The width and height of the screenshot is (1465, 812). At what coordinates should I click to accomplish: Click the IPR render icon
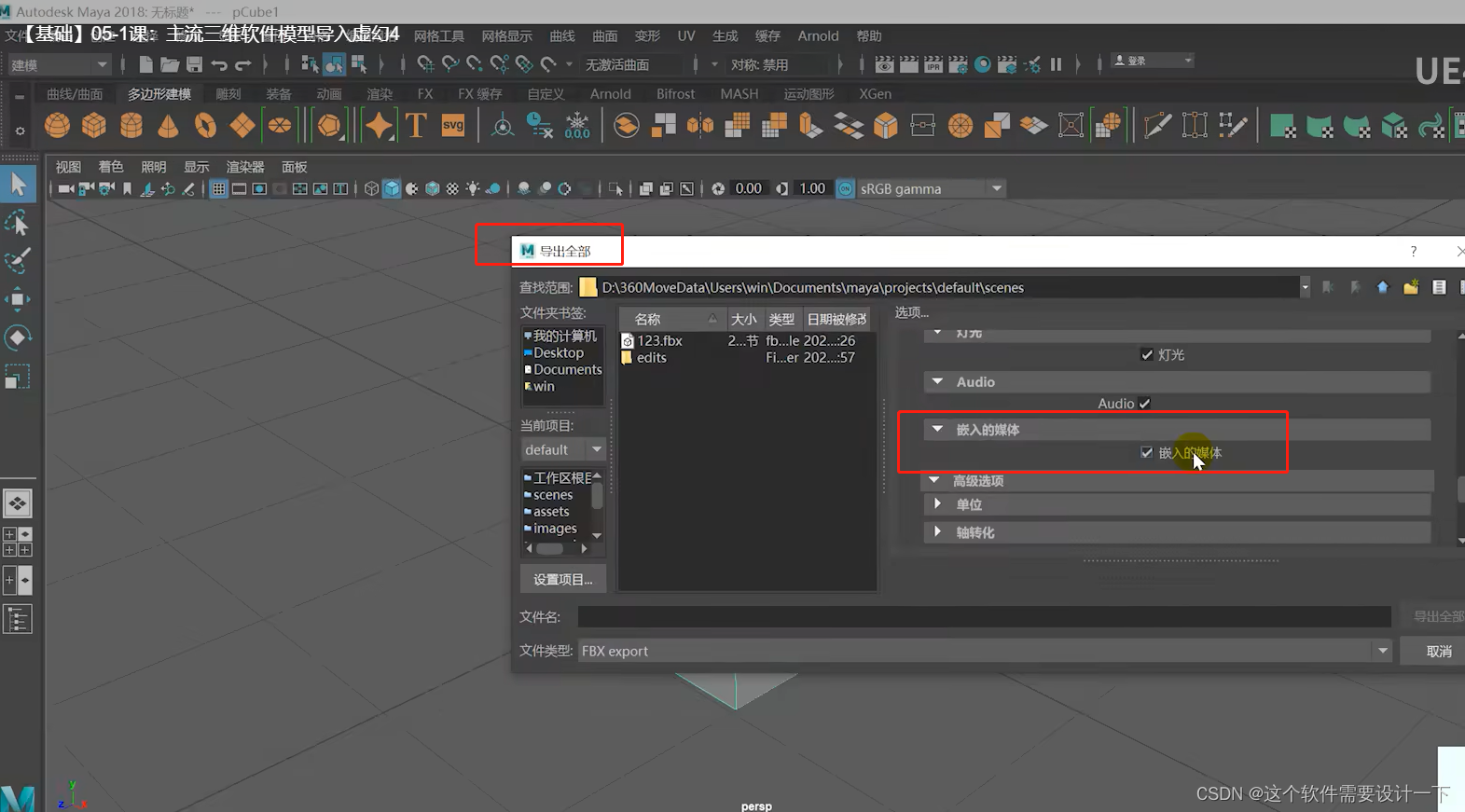click(933, 64)
